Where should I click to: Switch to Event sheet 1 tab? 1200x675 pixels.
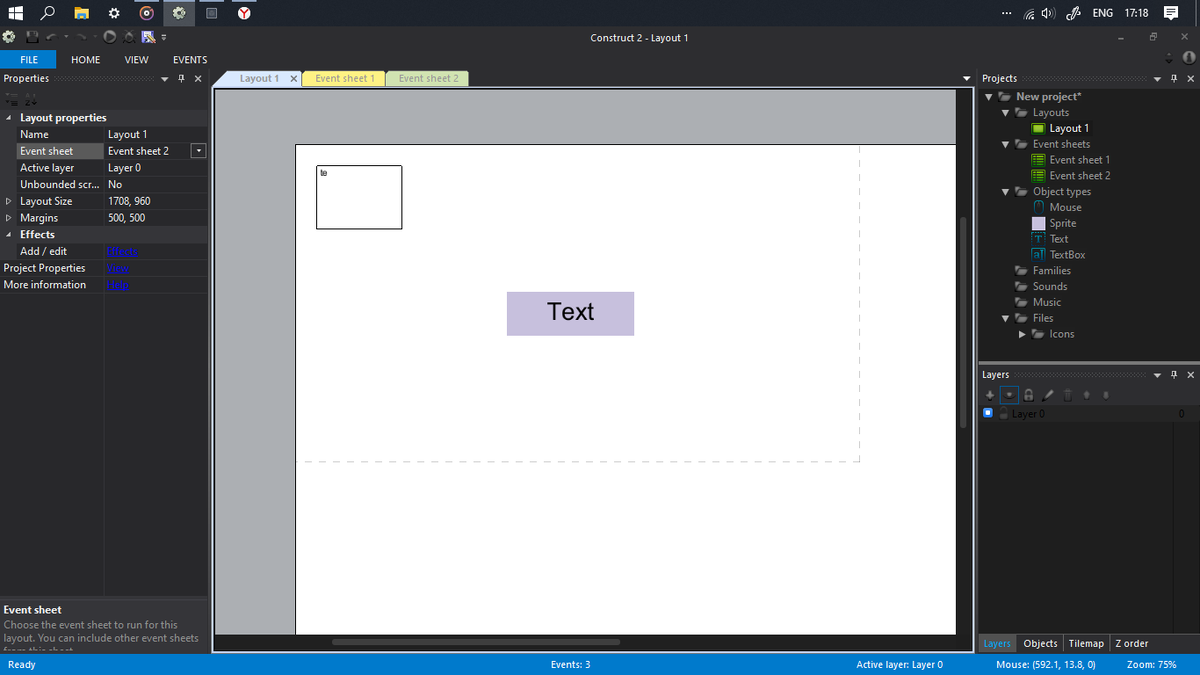344,78
